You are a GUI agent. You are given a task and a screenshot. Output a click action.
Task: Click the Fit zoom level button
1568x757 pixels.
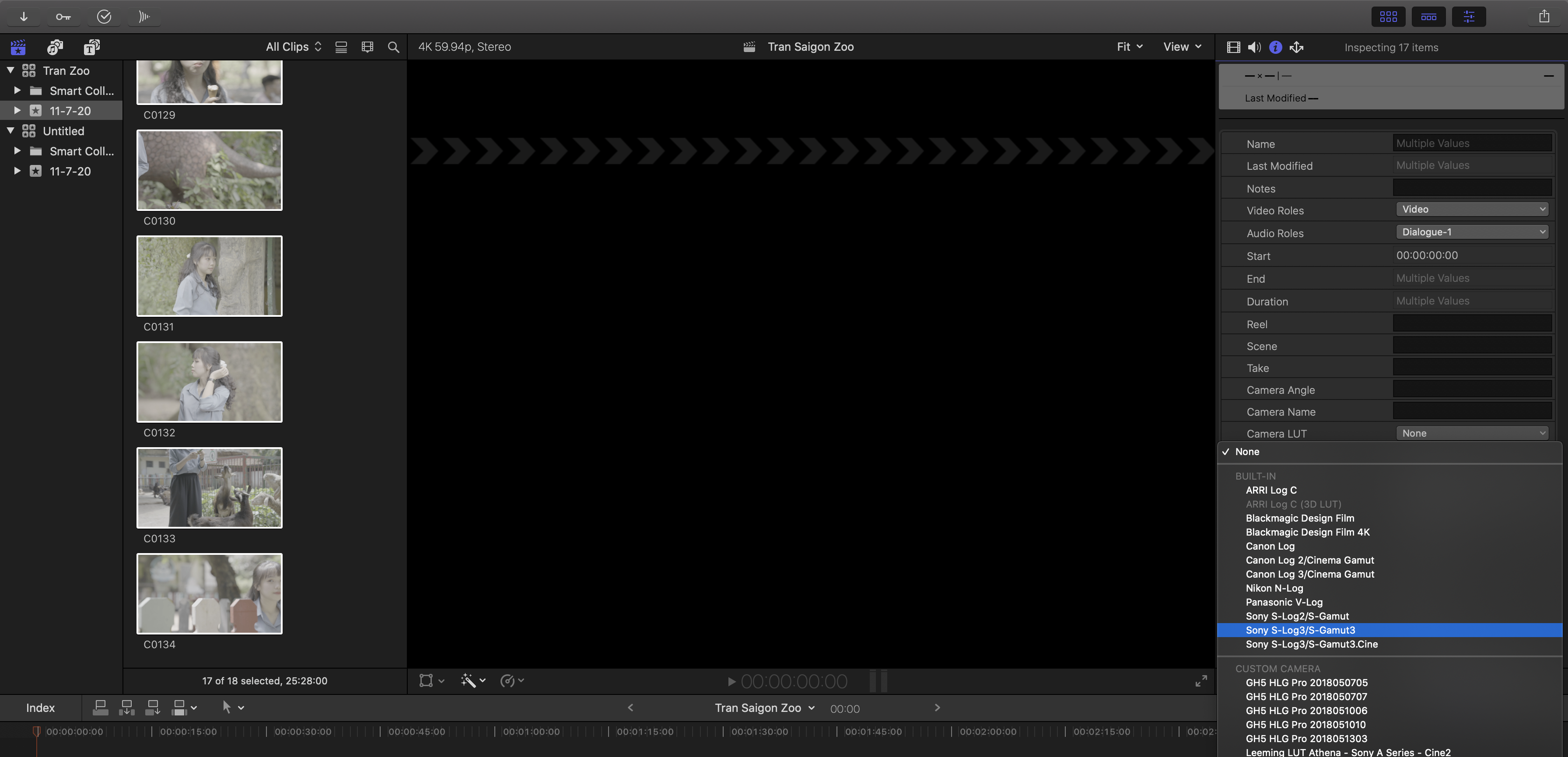[1129, 47]
